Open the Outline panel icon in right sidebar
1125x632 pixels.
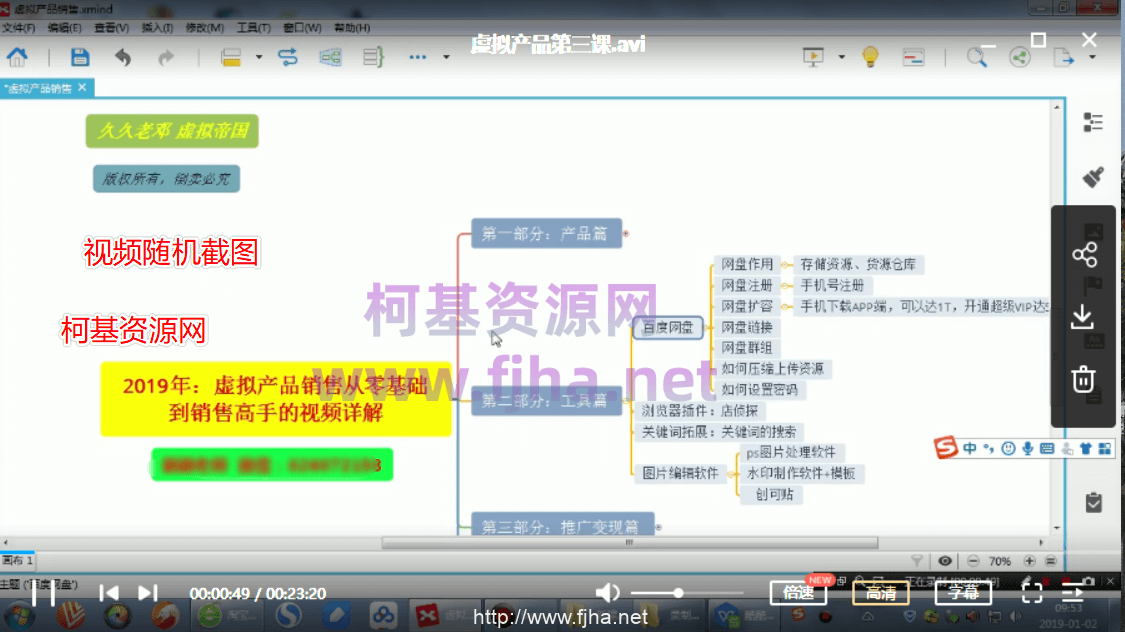(1093, 122)
